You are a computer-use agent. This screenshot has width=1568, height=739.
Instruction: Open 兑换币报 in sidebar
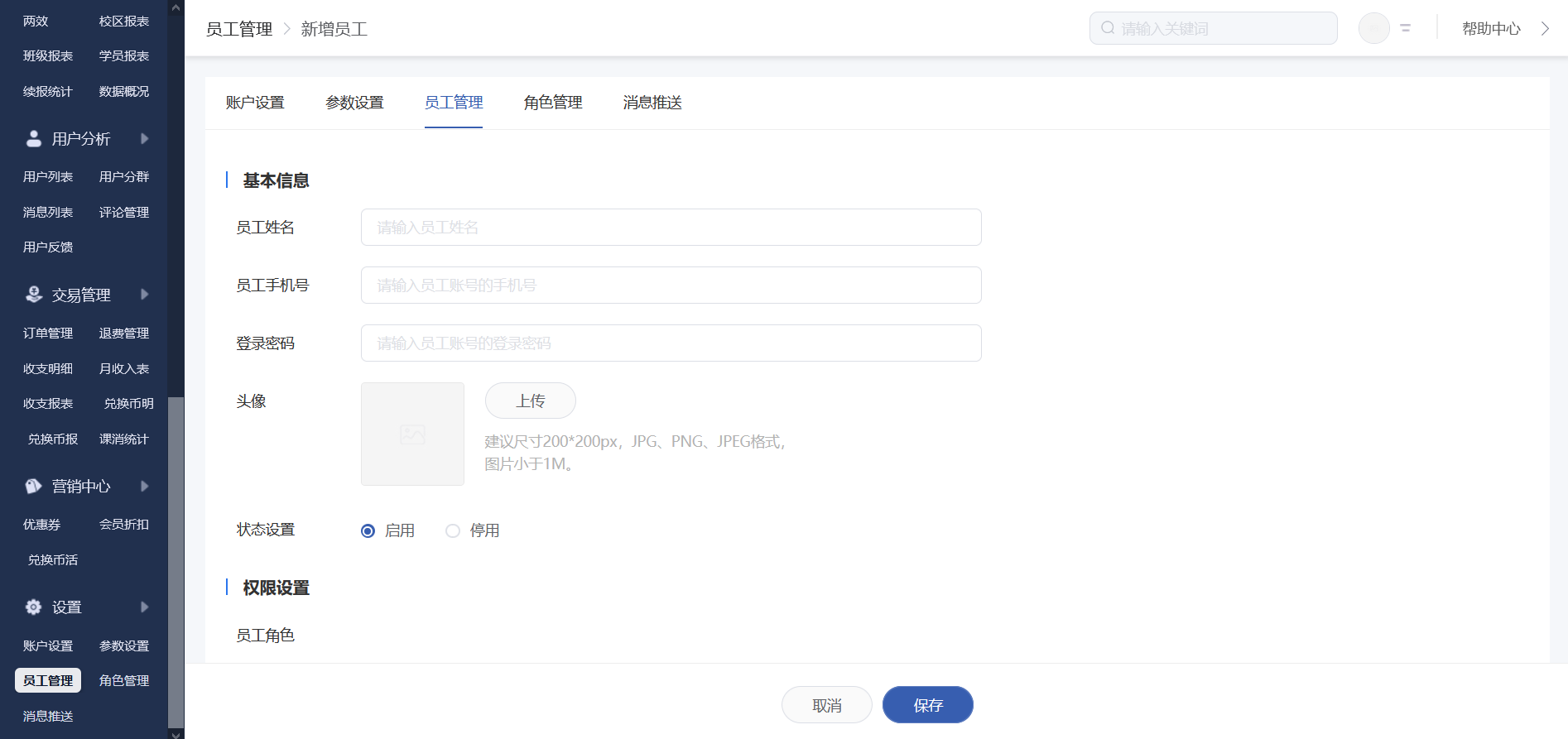click(x=53, y=439)
